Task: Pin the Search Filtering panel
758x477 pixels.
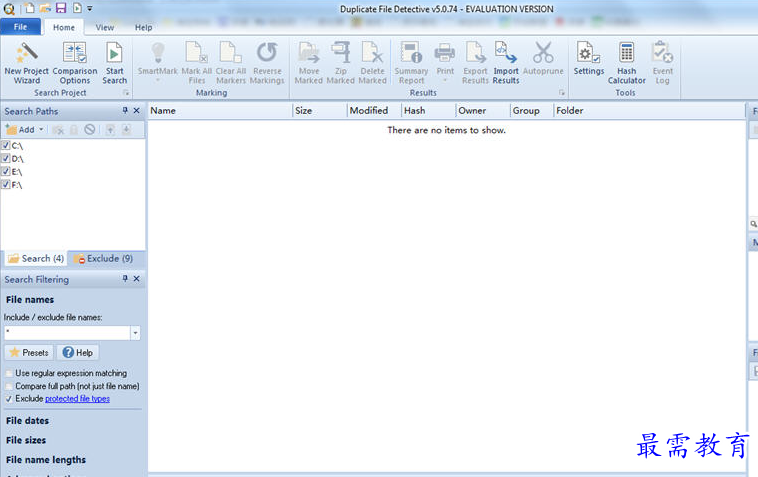Action: [125, 279]
